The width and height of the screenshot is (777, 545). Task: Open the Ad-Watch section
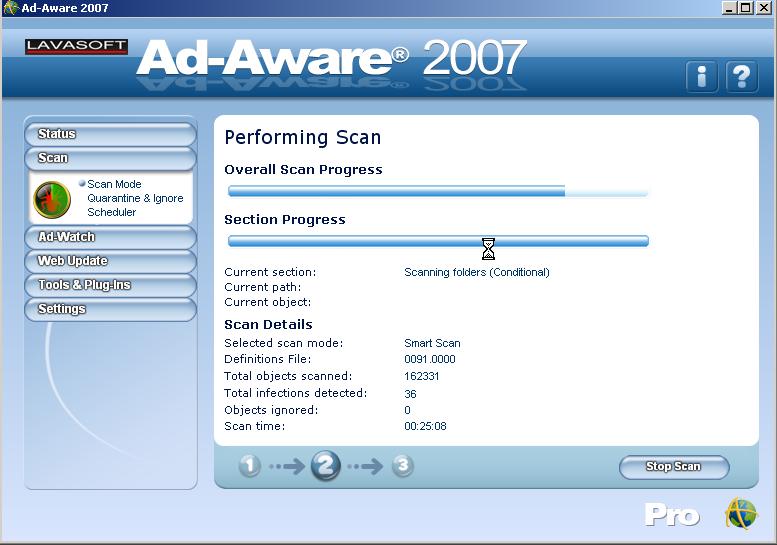[110, 237]
